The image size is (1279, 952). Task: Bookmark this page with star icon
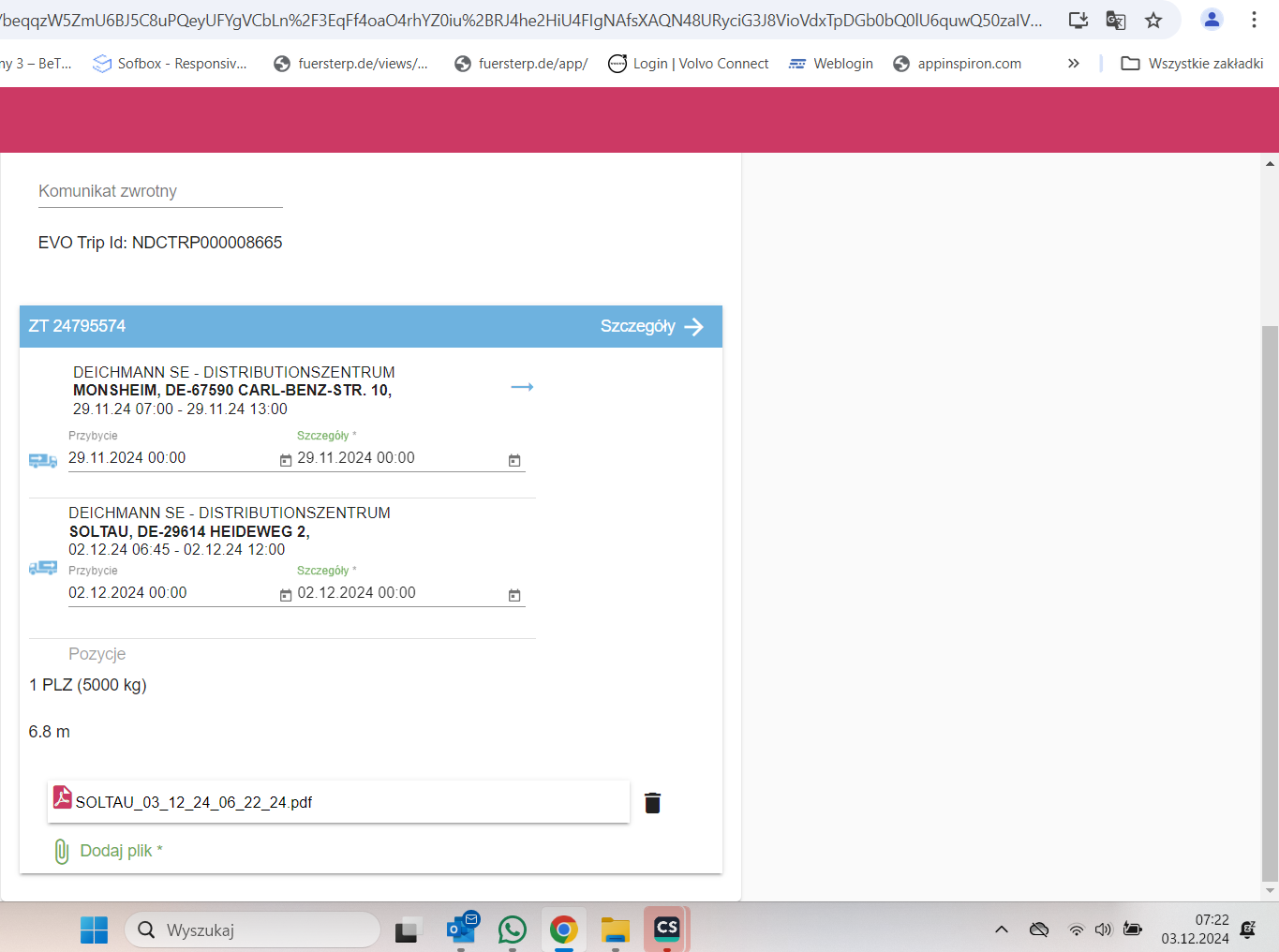tap(1153, 20)
